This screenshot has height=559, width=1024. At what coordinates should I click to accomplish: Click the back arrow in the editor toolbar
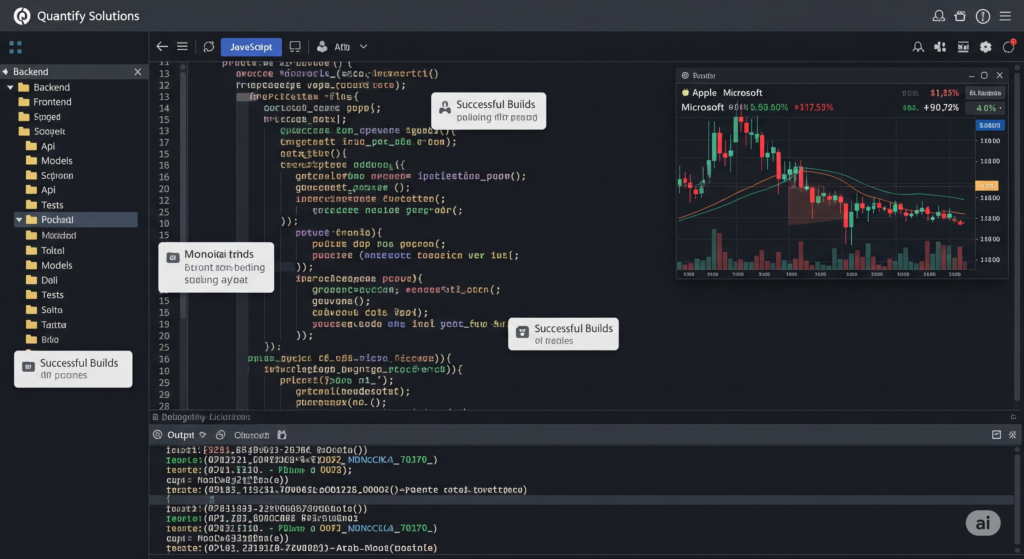[x=162, y=46]
